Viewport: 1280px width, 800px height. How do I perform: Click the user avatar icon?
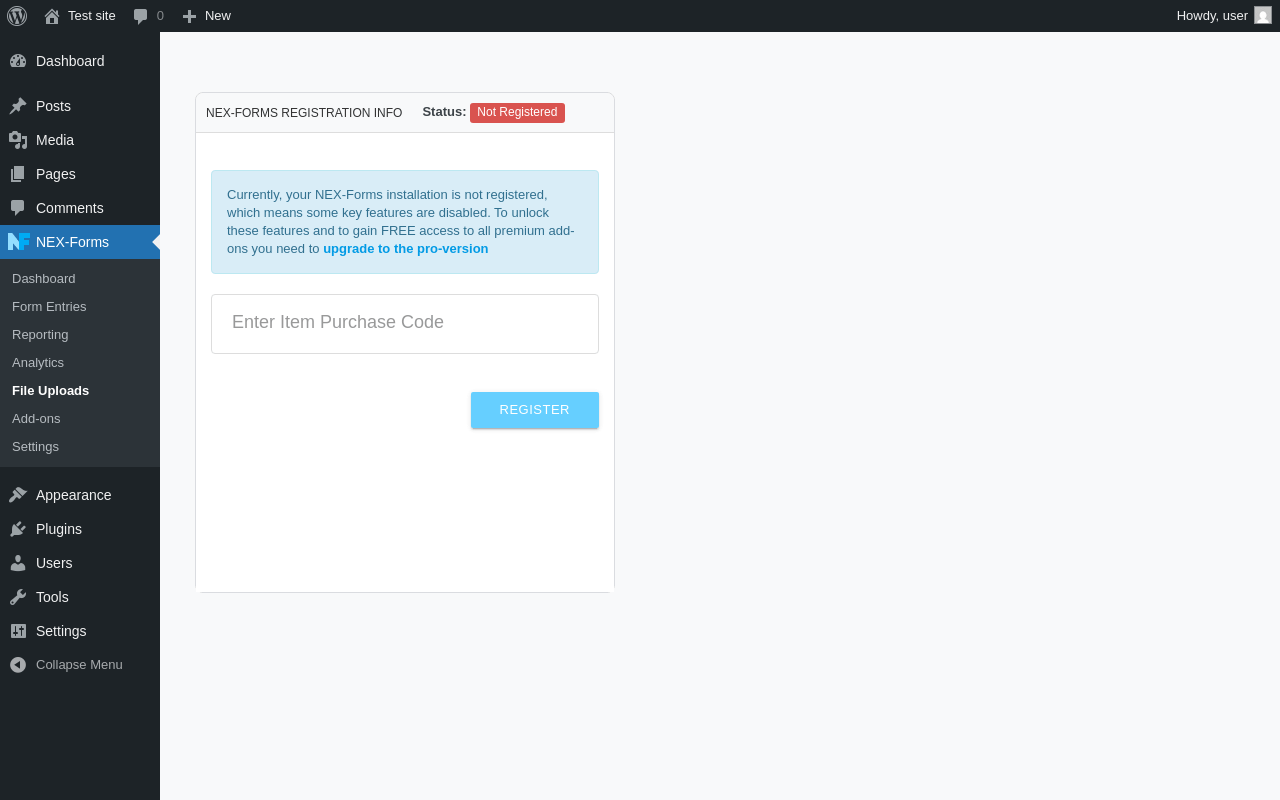[x=1263, y=15]
